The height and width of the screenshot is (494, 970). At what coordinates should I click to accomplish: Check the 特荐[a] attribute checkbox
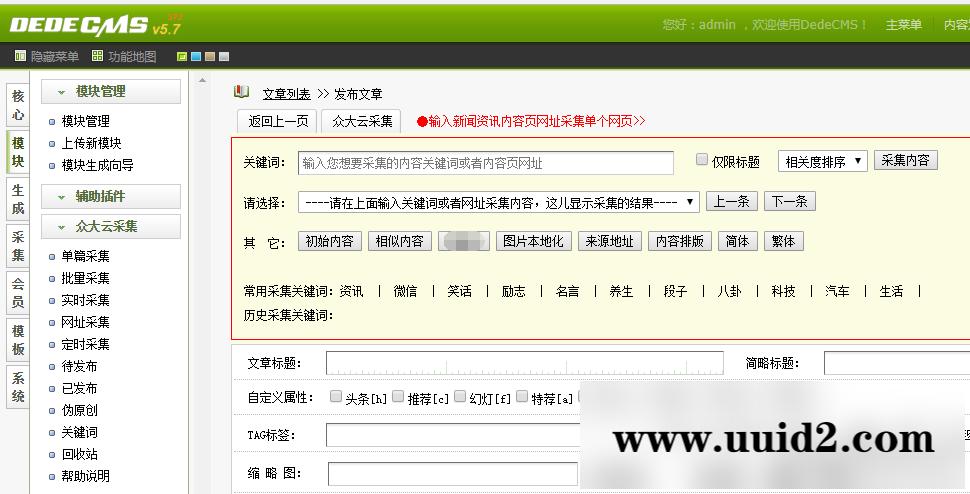click(x=521, y=396)
